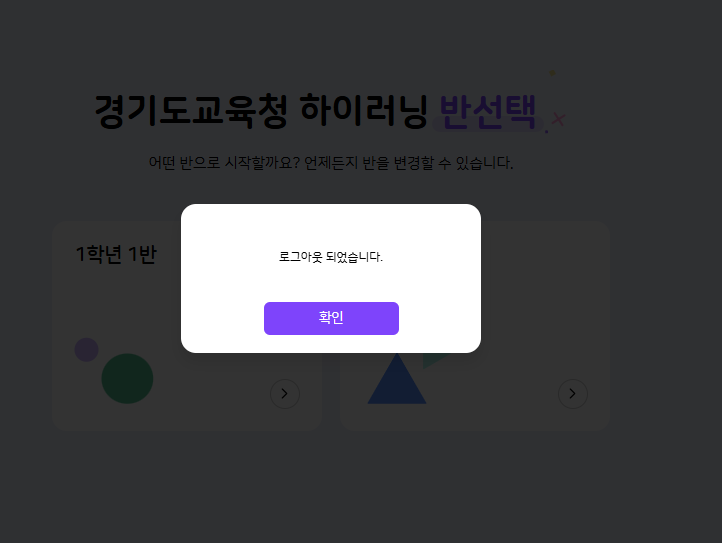This screenshot has width=722, height=543.
Task: Click the small purple circle graphic
Action: 87,350
